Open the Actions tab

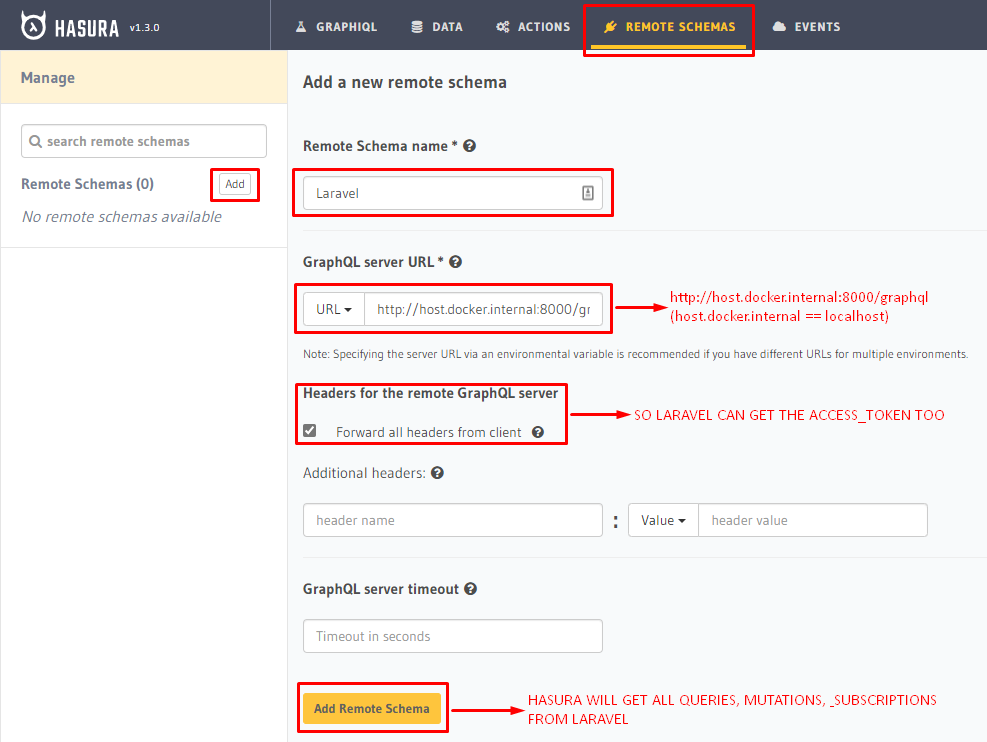tap(533, 26)
